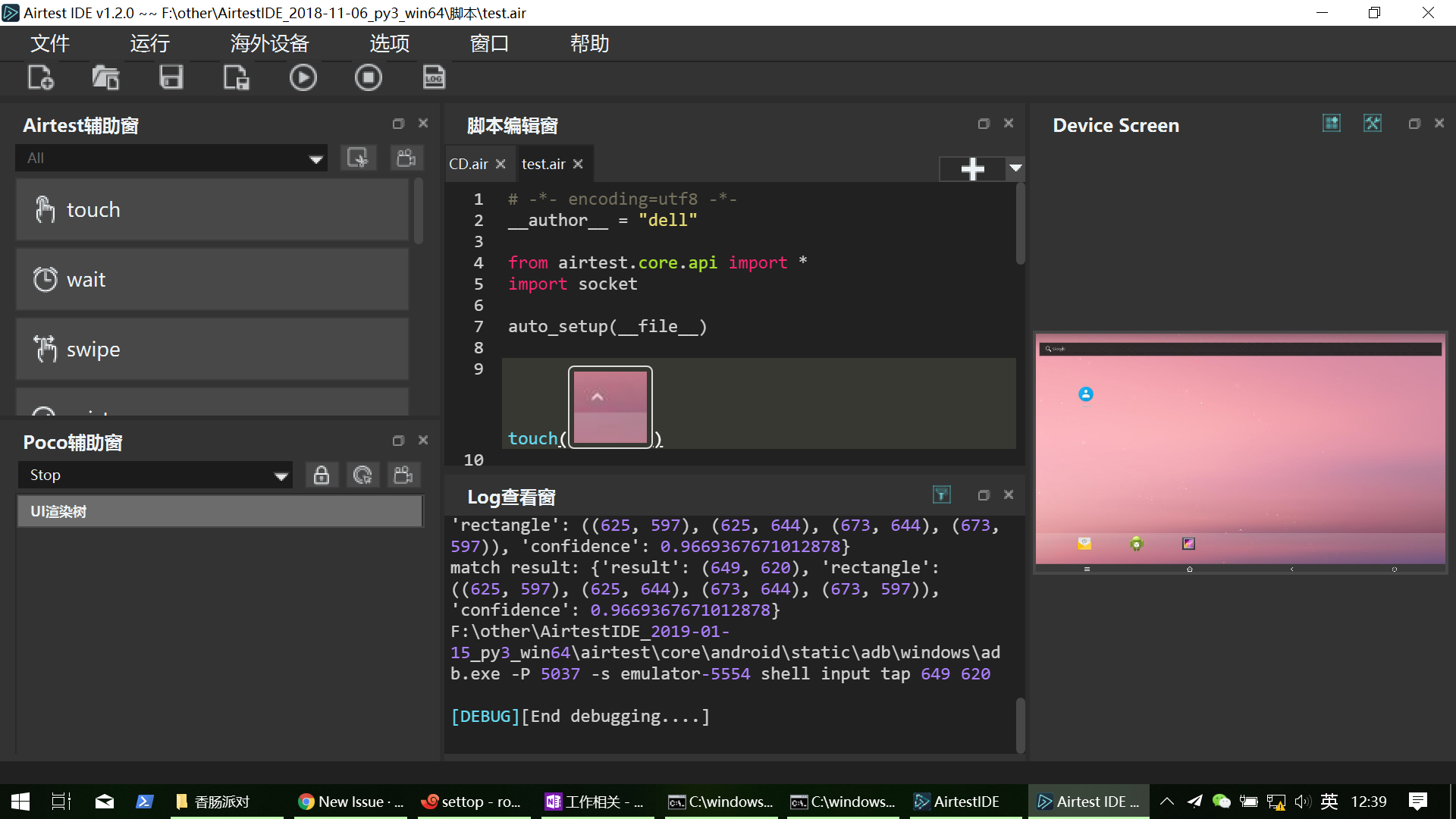The height and width of the screenshot is (819, 1456).
Task: Run the script with the Play button
Action: tap(303, 77)
